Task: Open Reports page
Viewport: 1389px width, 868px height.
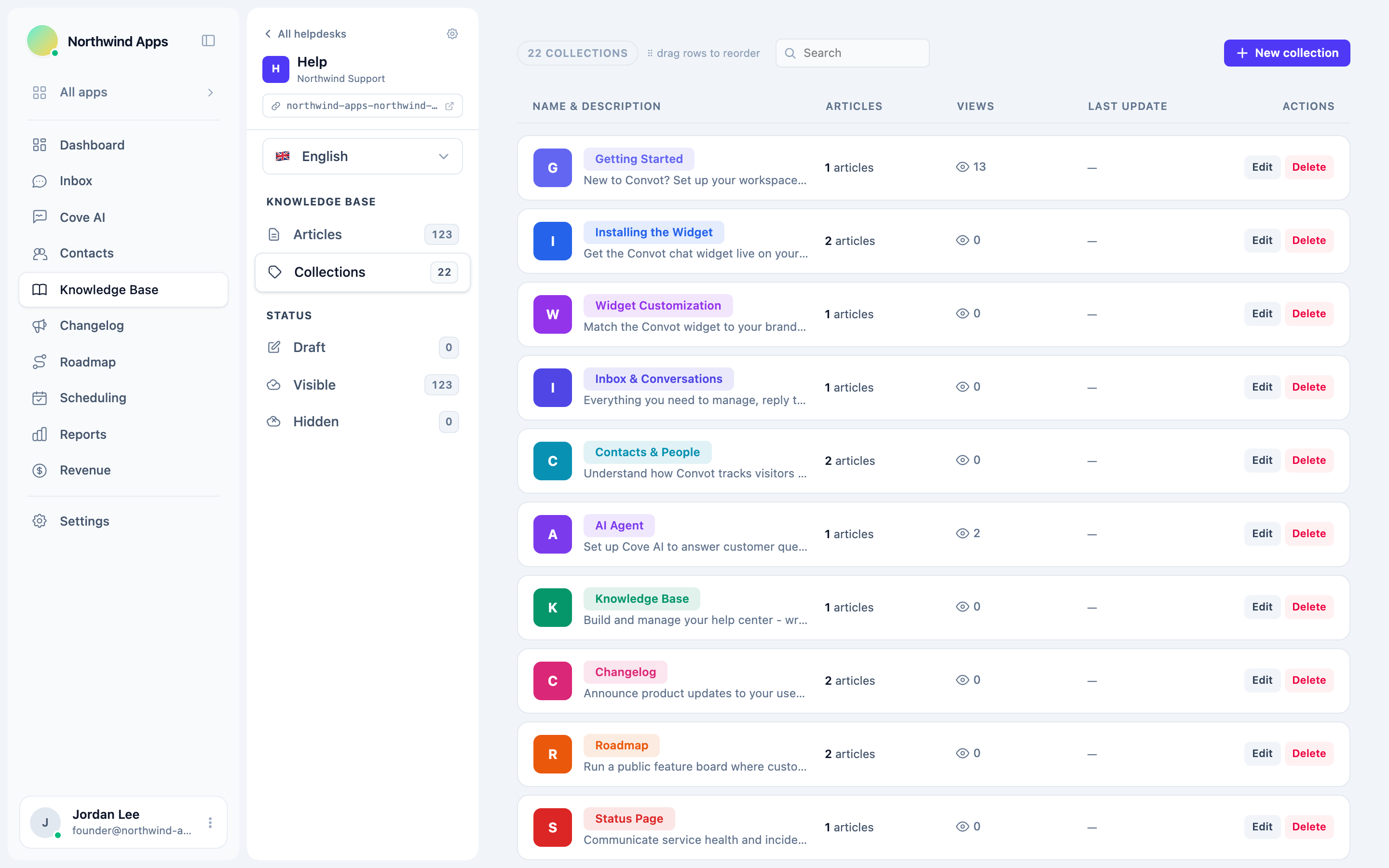Action: pyautogui.click(x=123, y=434)
